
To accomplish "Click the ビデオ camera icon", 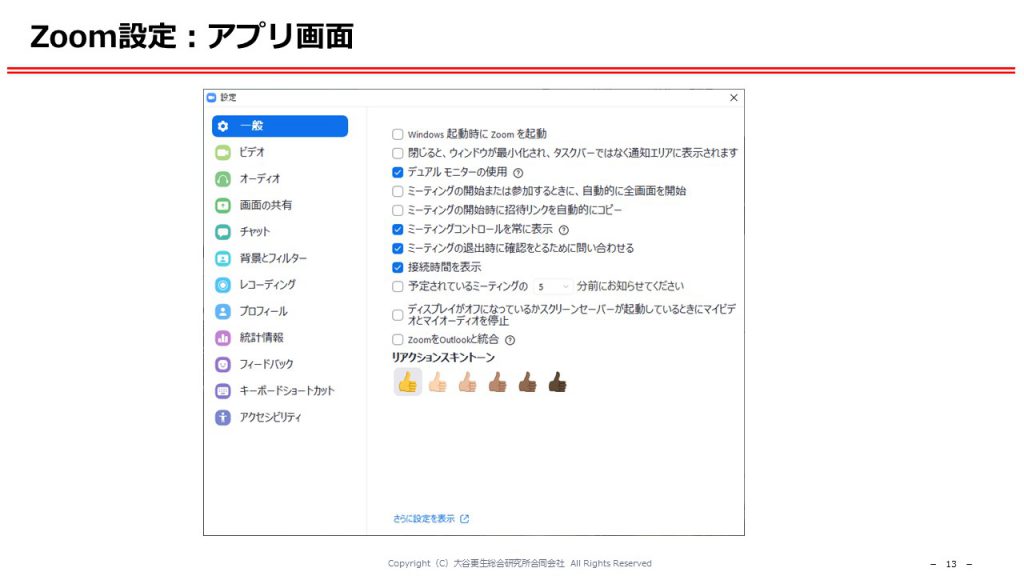I will pyautogui.click(x=223, y=152).
